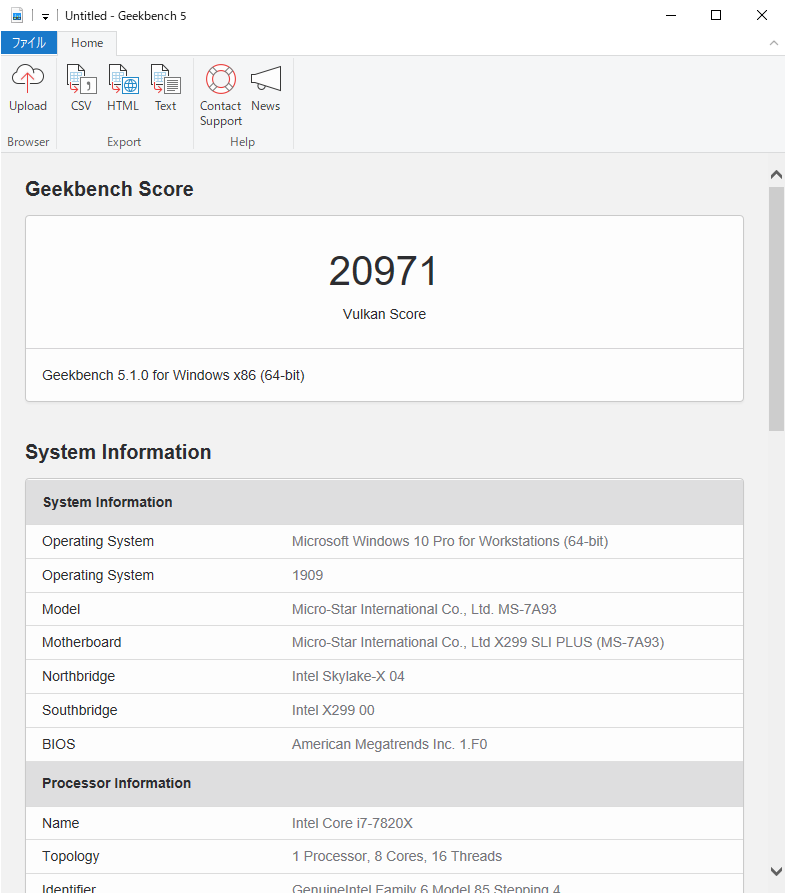Click American Megatrends Inc. 1.F0 value
The image size is (786, 894).
coord(390,744)
